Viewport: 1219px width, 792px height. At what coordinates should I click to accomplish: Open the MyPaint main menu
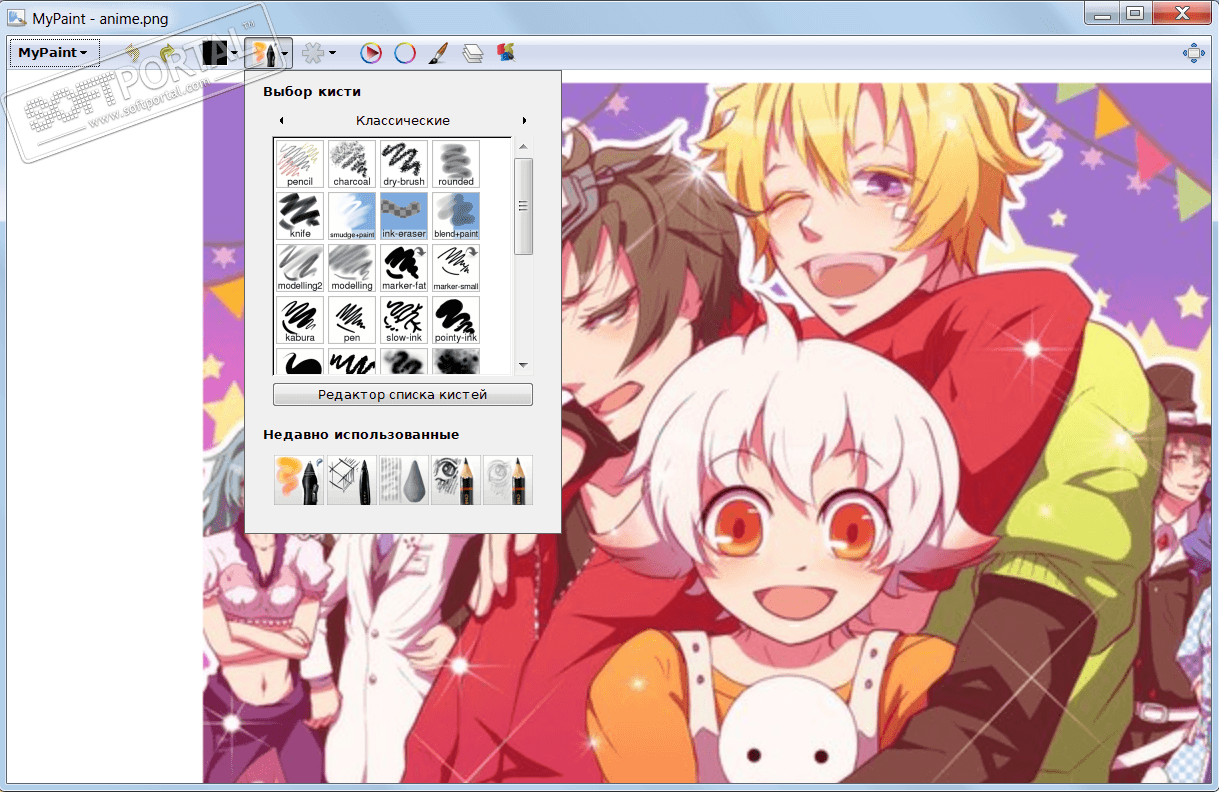53,53
